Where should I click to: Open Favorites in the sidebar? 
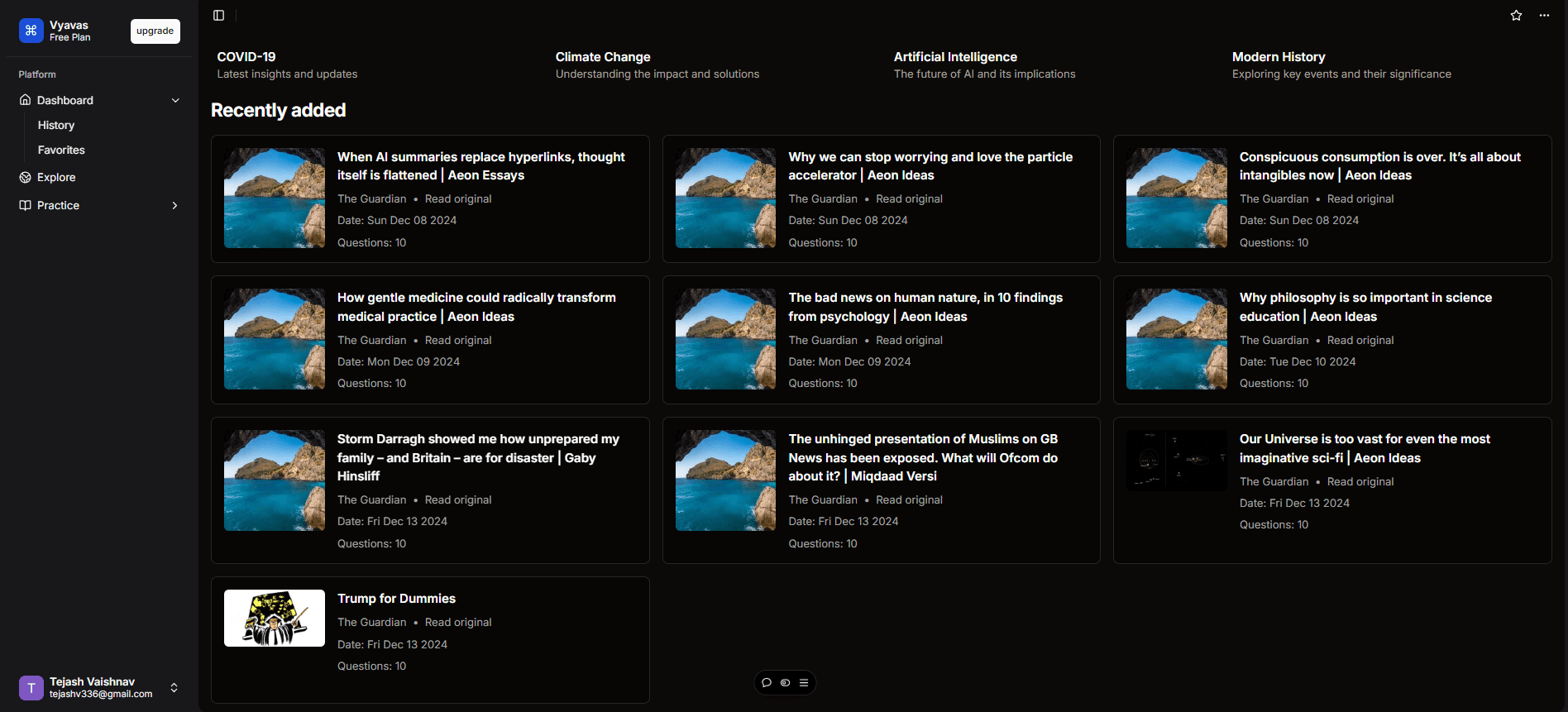point(61,150)
